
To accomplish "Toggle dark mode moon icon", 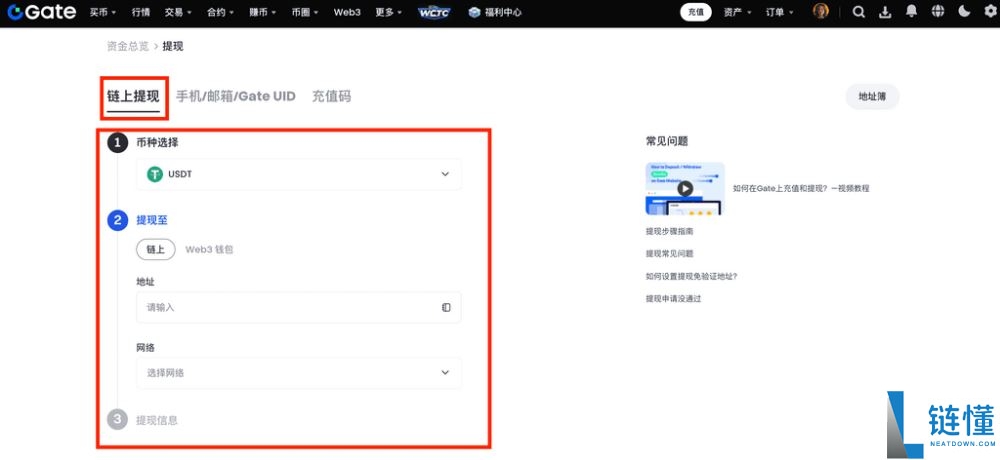I will click(x=964, y=12).
